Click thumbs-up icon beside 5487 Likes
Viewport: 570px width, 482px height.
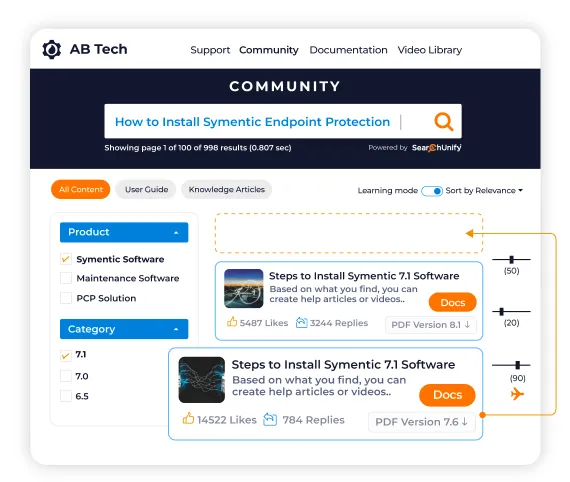232,322
